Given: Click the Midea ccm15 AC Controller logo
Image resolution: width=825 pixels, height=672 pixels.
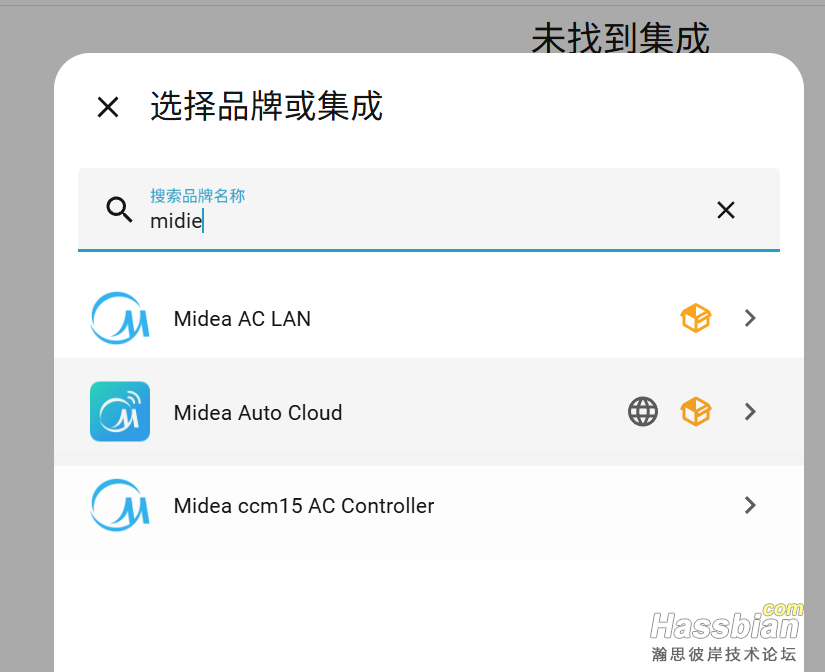Looking at the screenshot, I should (120, 505).
